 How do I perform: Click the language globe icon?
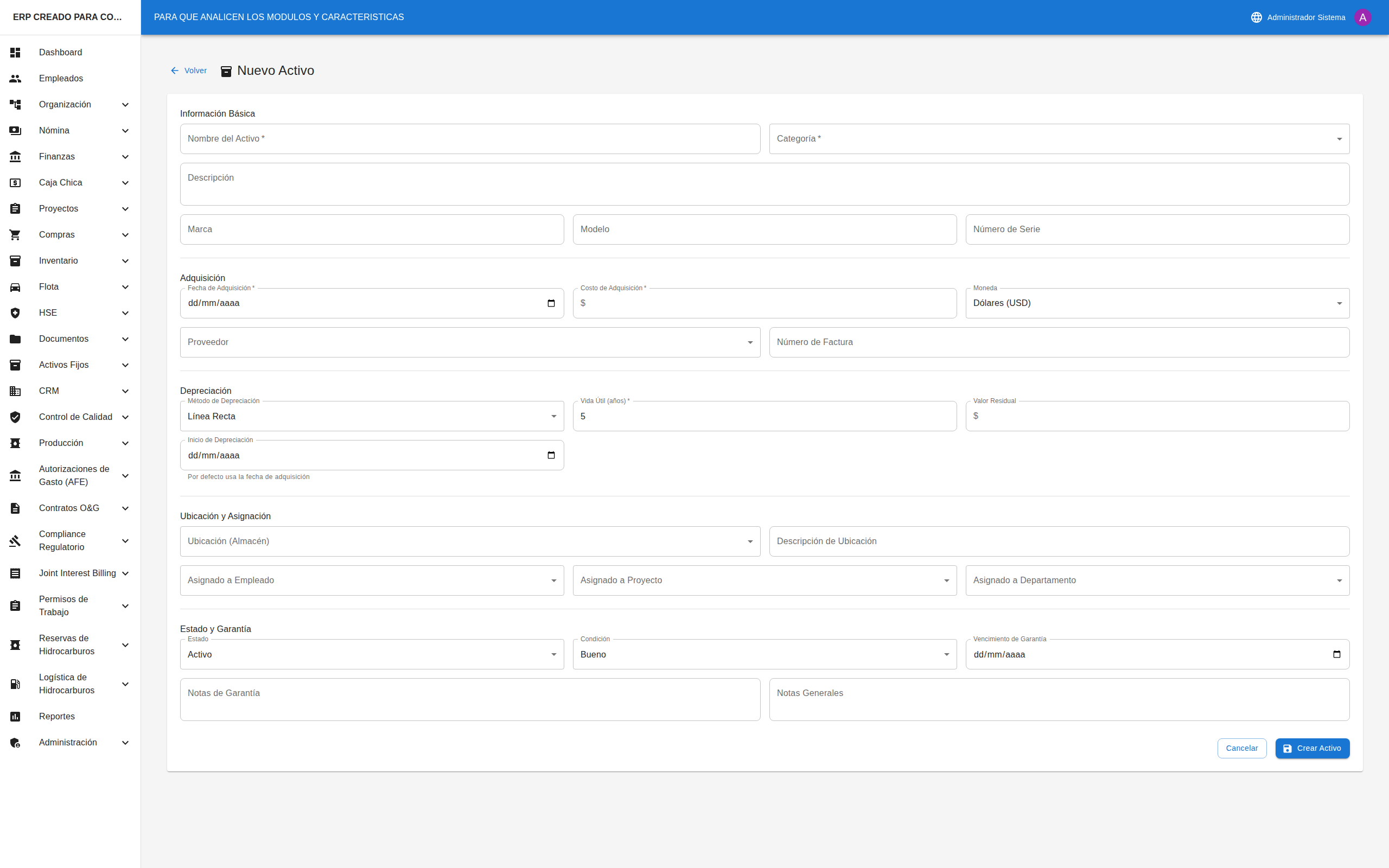(x=1256, y=17)
